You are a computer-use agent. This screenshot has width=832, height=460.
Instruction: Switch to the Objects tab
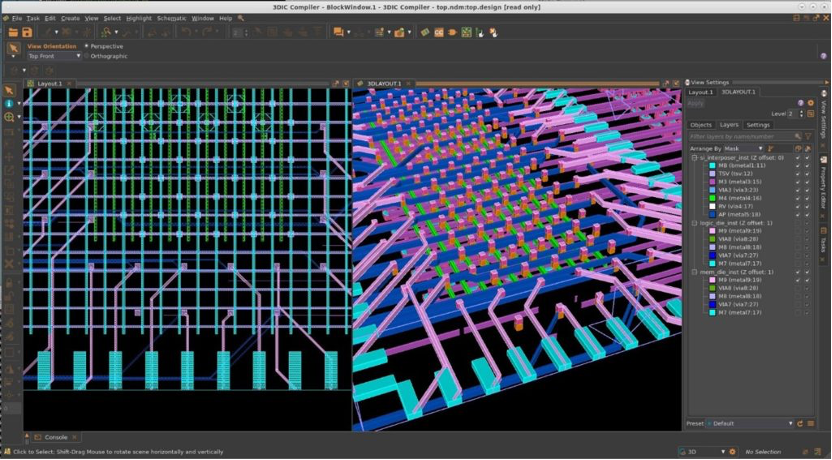click(x=701, y=125)
